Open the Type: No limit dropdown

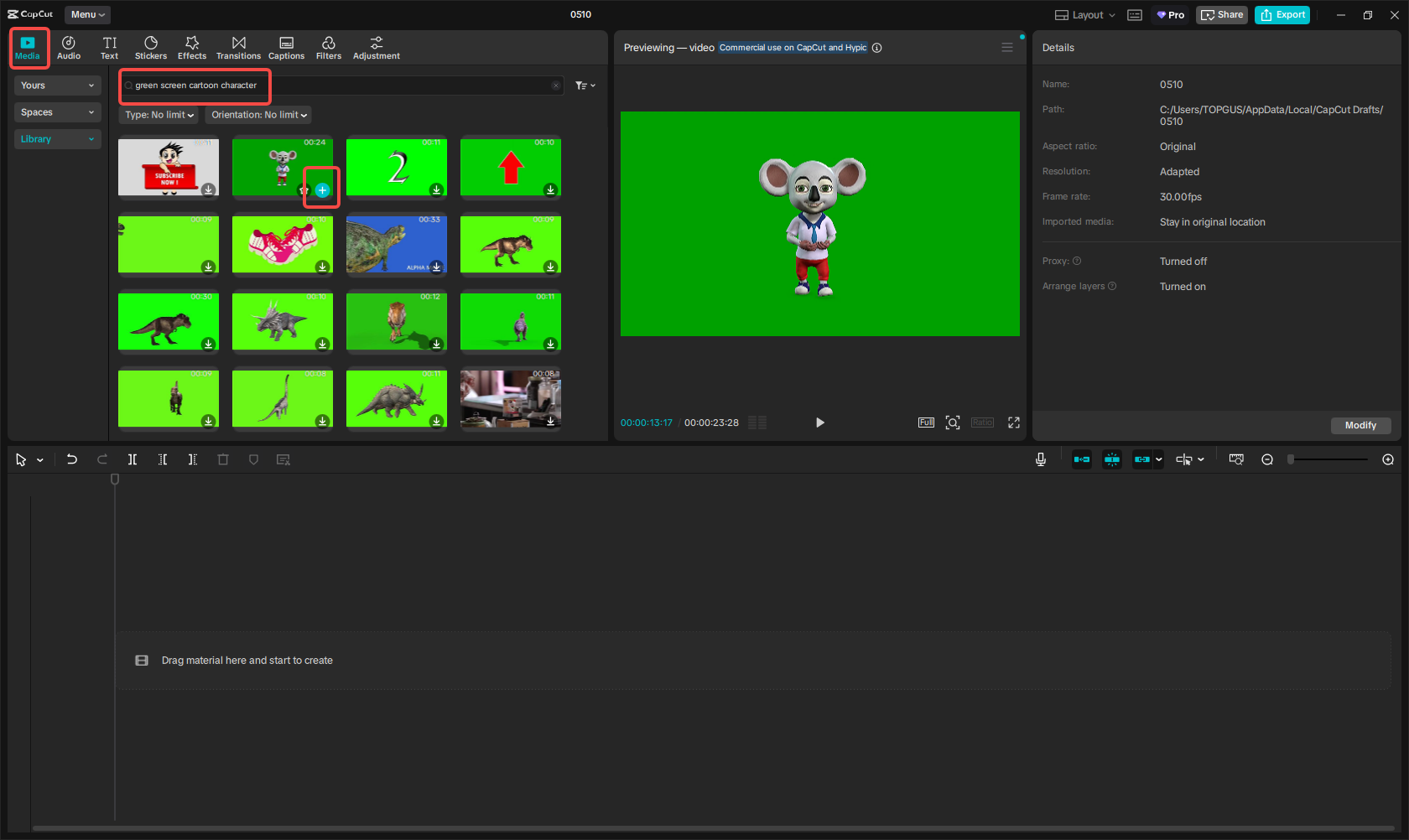tap(158, 115)
